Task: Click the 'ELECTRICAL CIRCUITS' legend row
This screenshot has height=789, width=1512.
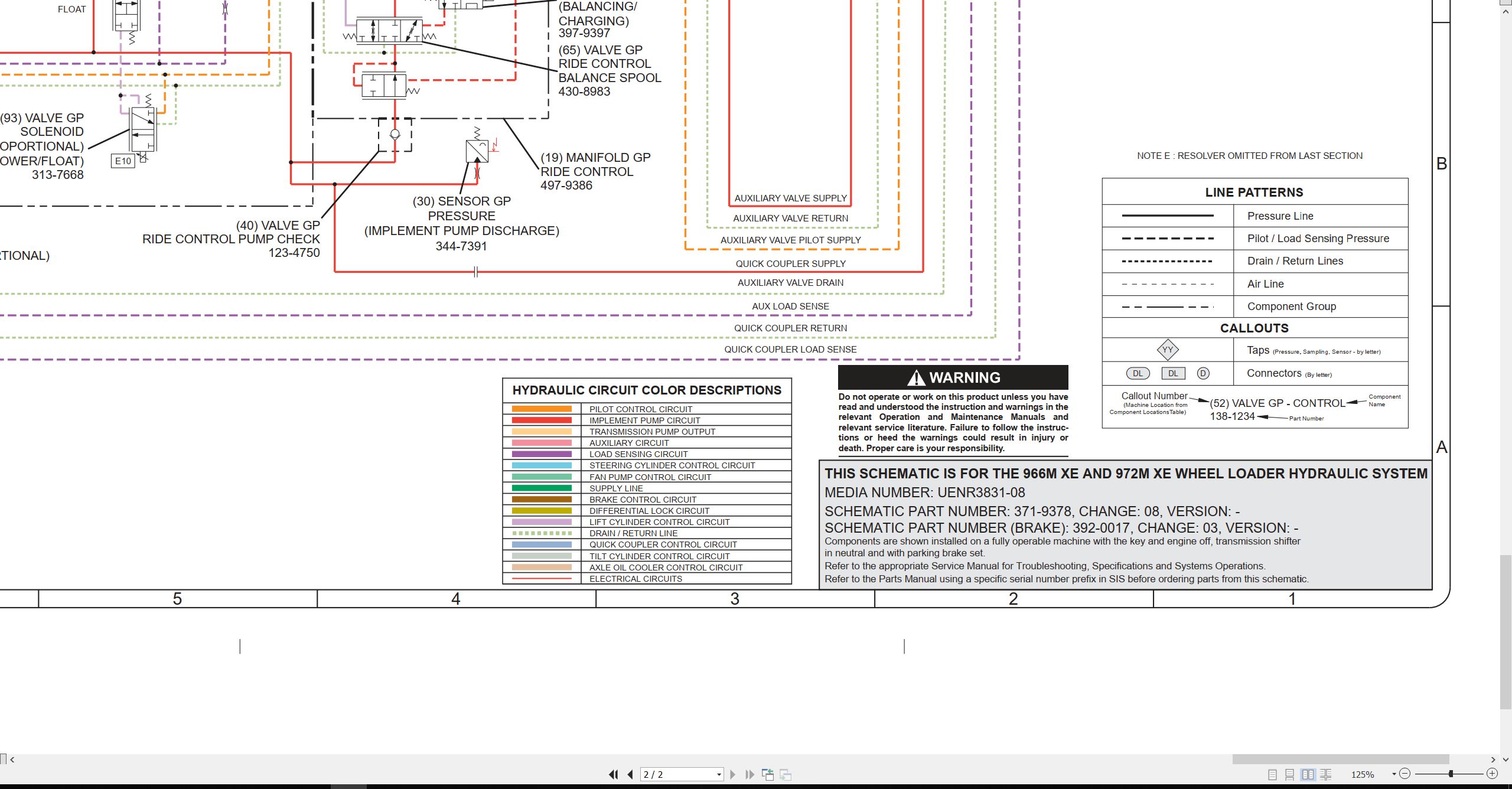Action: pos(647,579)
